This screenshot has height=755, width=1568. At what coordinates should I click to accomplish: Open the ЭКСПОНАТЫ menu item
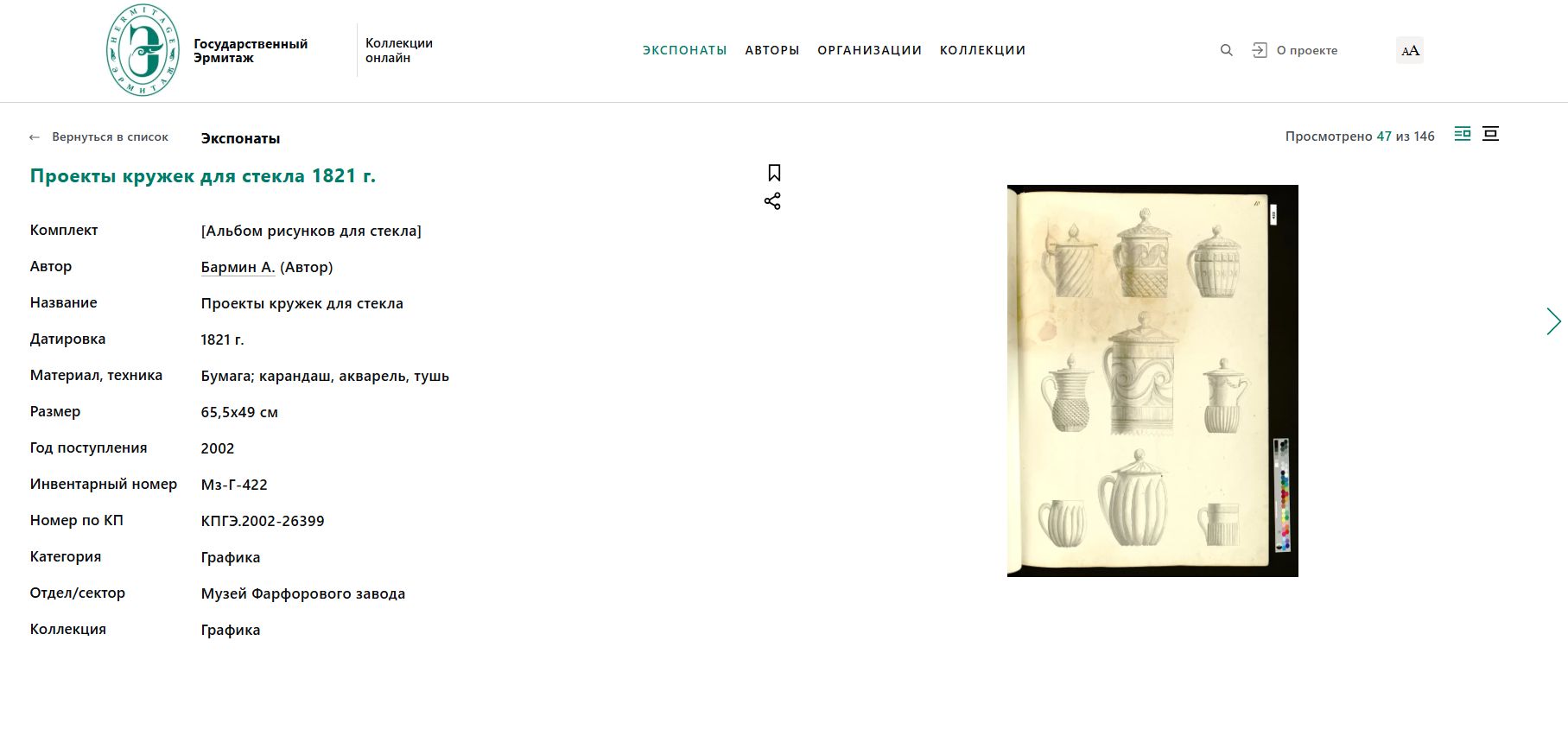click(685, 50)
